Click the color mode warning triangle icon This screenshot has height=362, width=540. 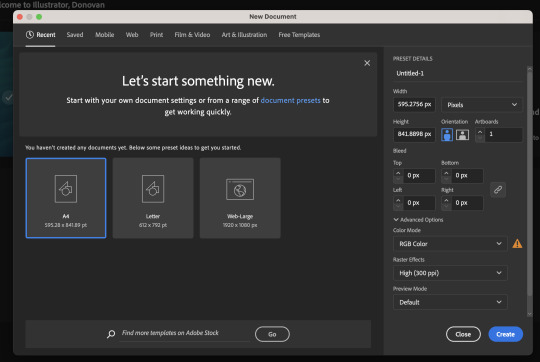click(x=517, y=244)
